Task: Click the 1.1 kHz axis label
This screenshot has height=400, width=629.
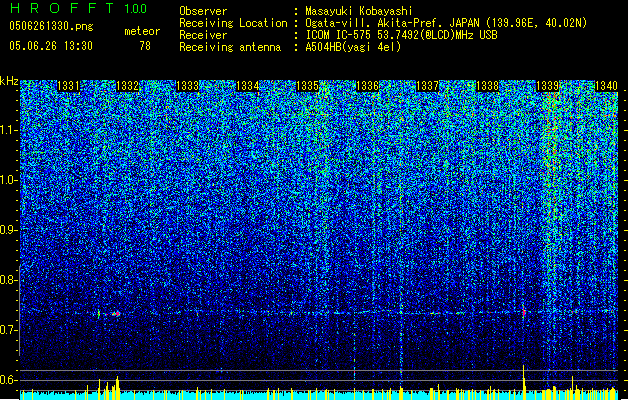Action: pyautogui.click(x=8, y=130)
